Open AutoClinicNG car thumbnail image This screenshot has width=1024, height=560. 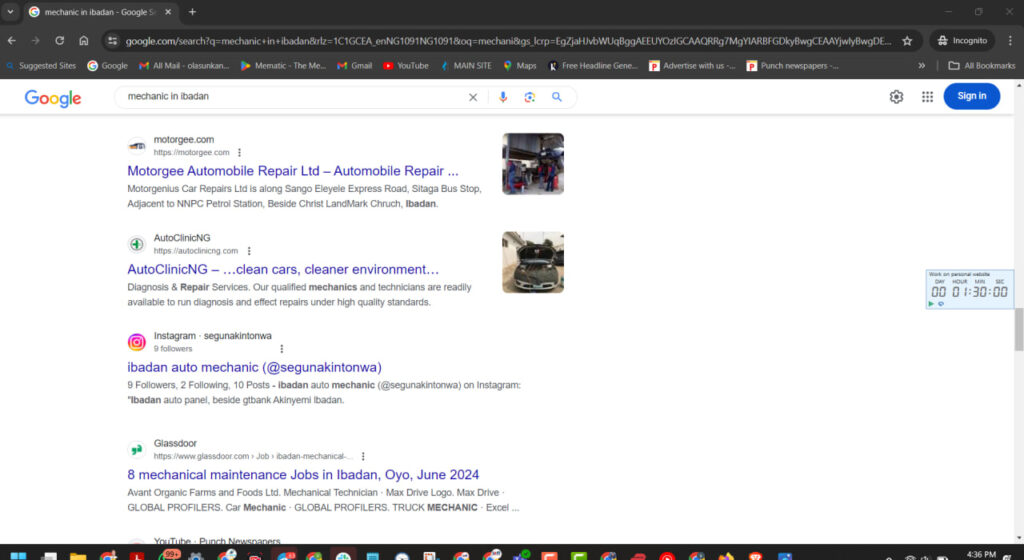[x=533, y=262]
